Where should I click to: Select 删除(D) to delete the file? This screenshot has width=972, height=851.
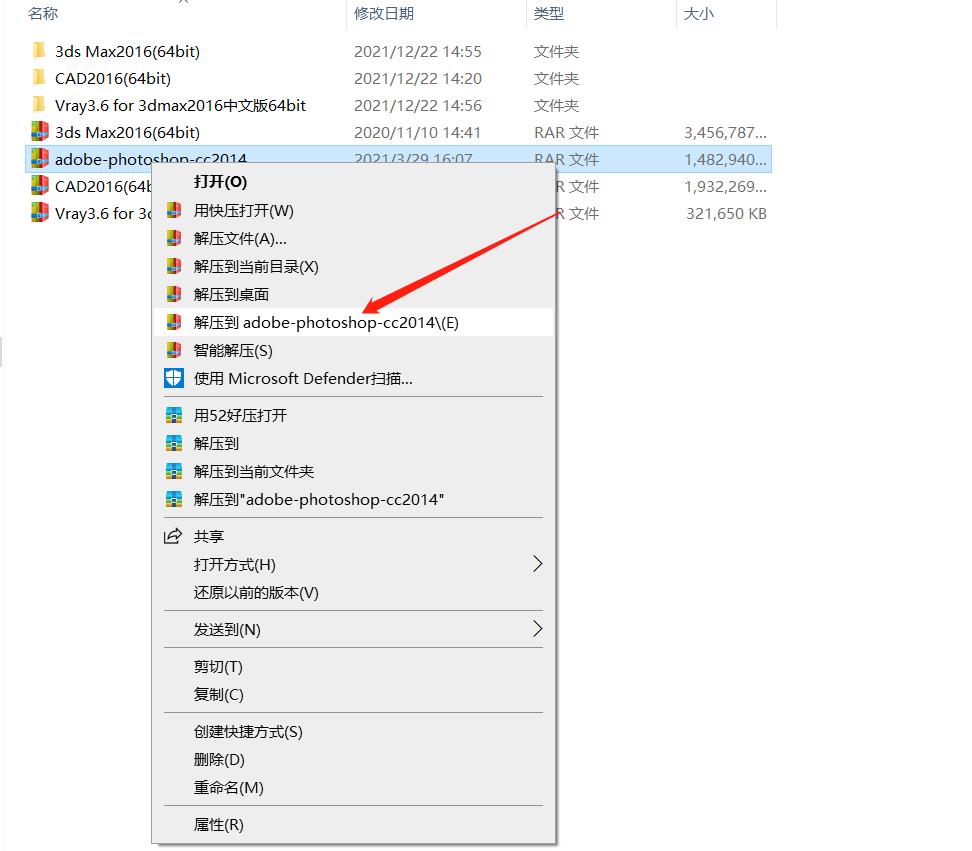219,759
